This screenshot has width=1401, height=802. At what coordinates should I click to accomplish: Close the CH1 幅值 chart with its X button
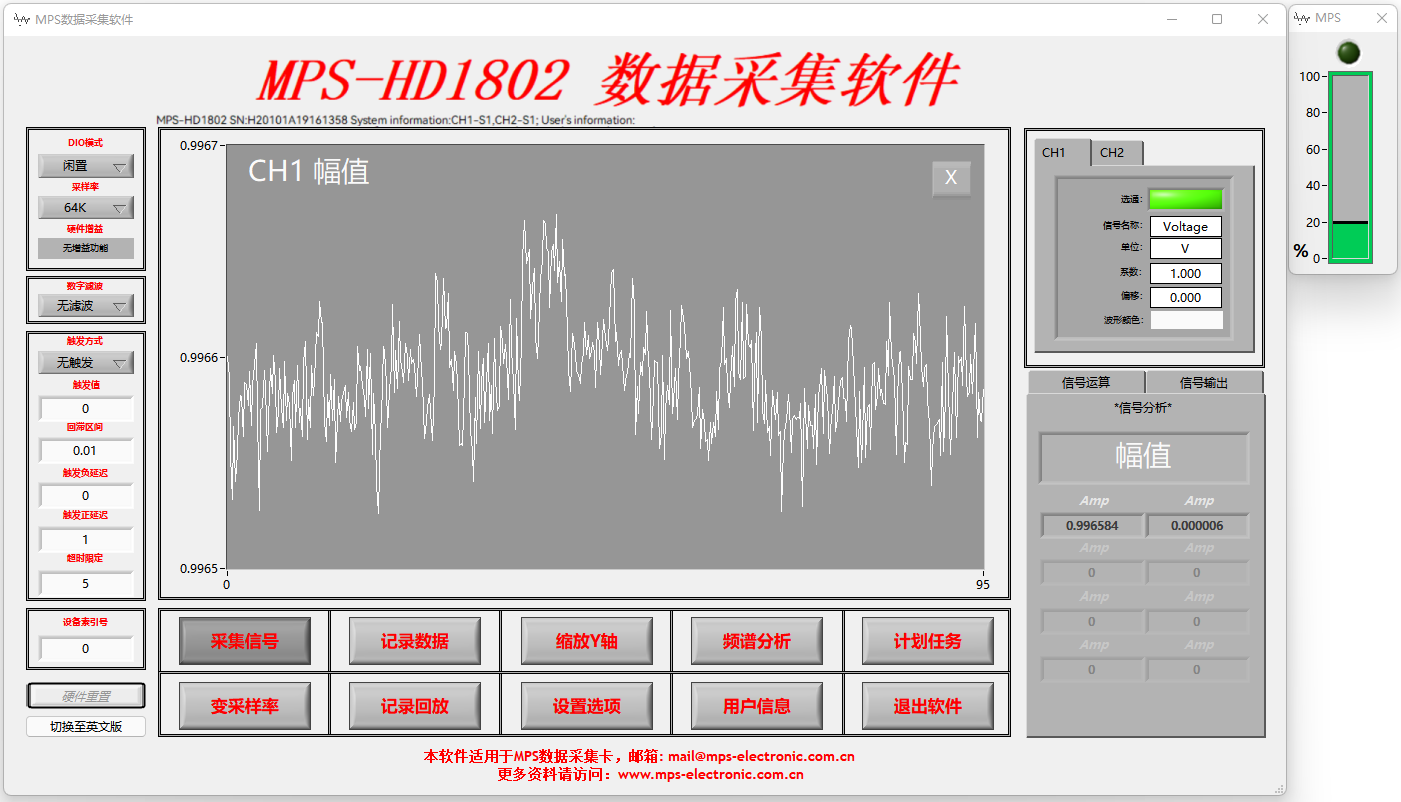[x=950, y=178]
